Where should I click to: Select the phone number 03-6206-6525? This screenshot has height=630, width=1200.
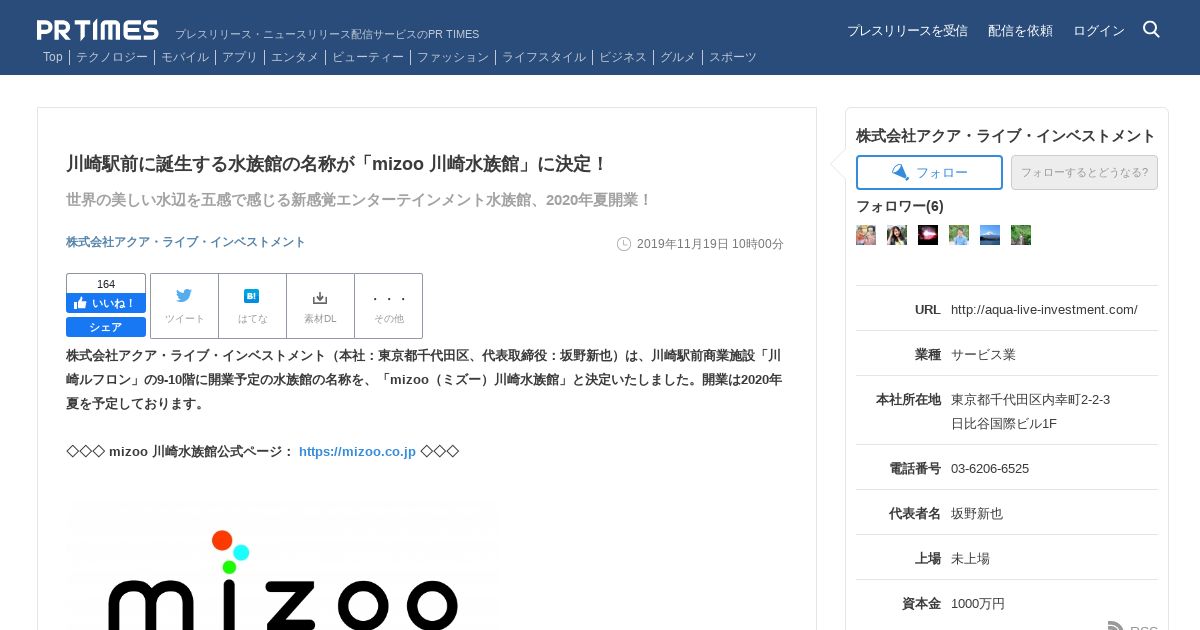(x=990, y=468)
